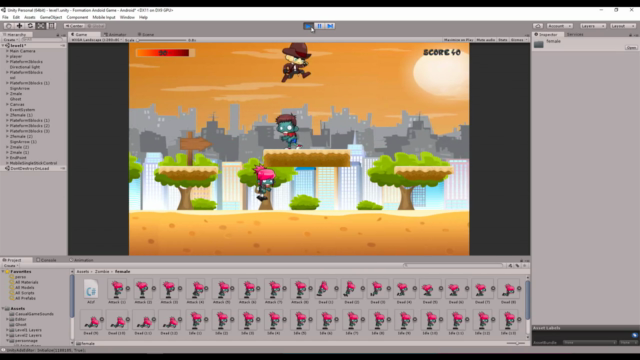This screenshot has height=360, width=640.
Task: Select the Scale tool in toolbar
Action: click(41, 26)
